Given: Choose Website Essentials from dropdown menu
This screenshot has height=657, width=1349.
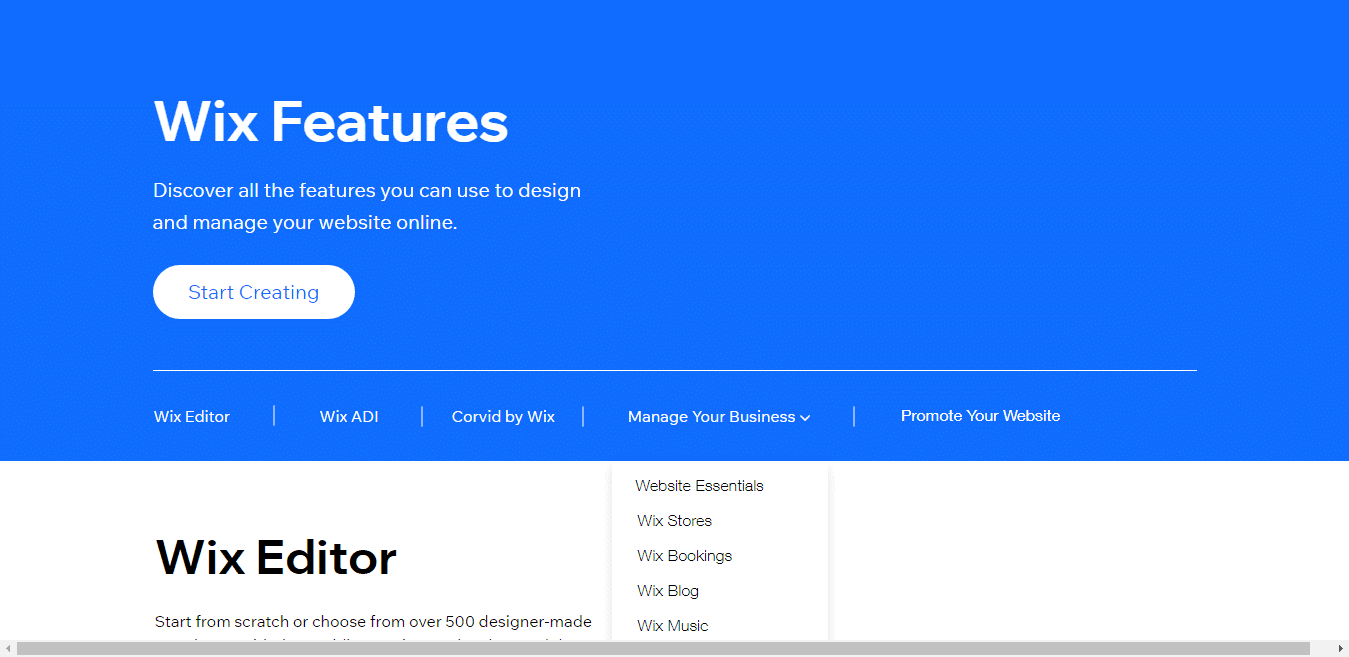Looking at the screenshot, I should (699, 486).
